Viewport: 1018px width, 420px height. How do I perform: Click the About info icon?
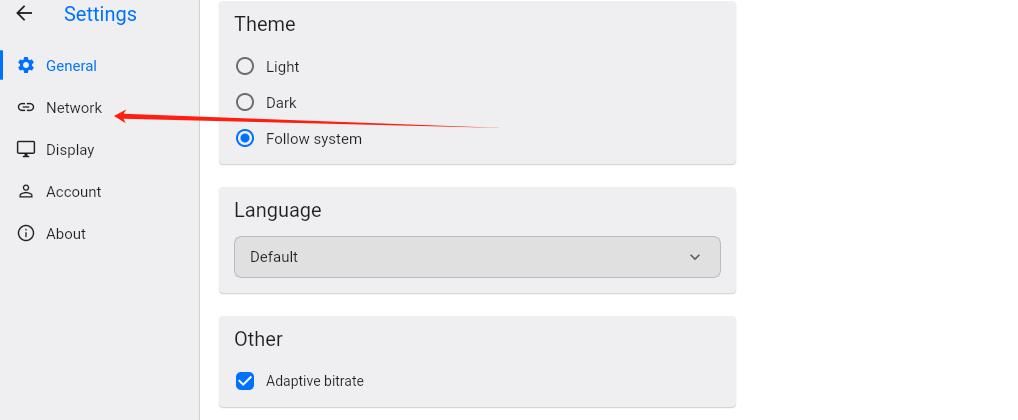(26, 234)
